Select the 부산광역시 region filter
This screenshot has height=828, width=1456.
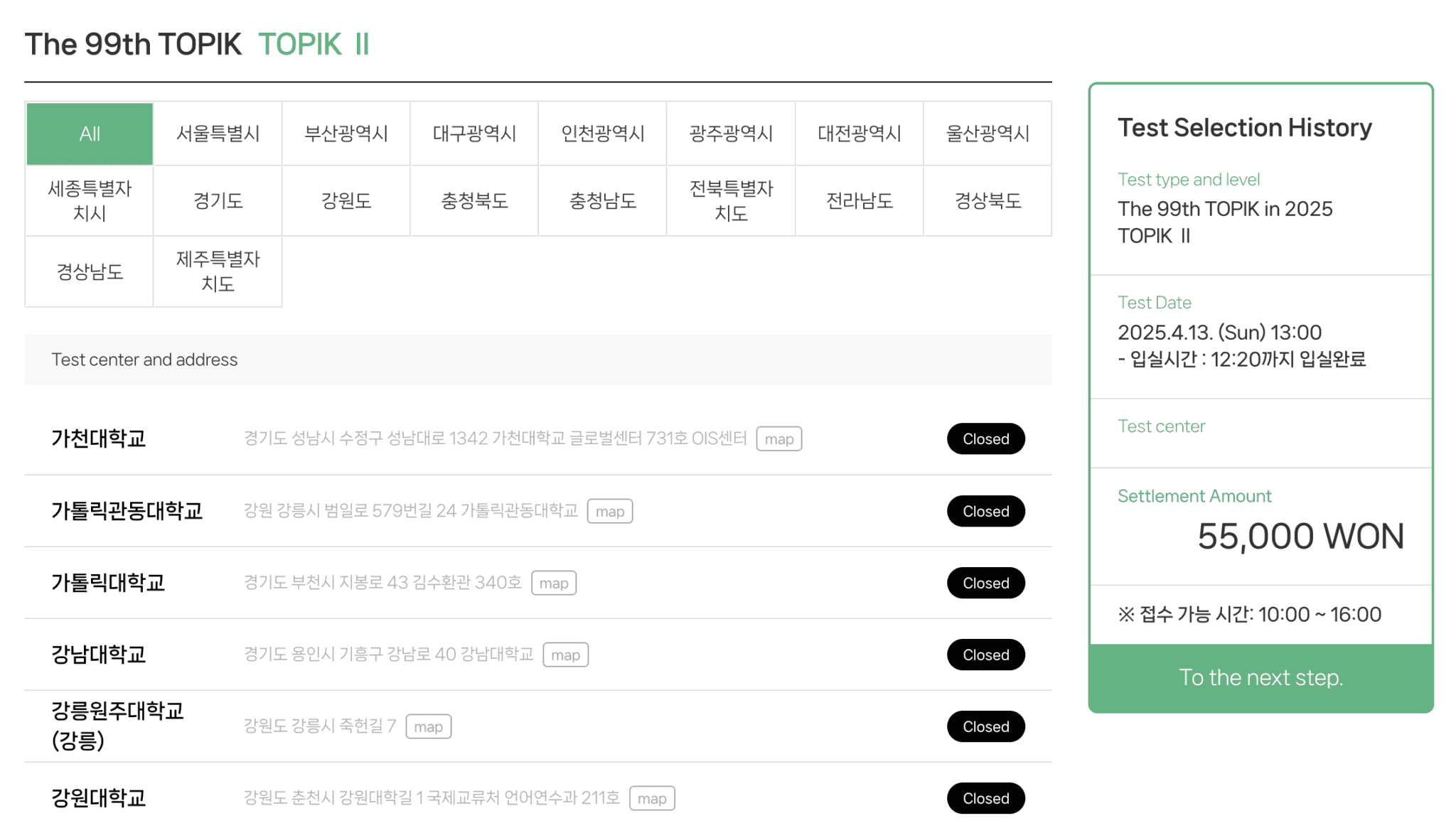346,134
